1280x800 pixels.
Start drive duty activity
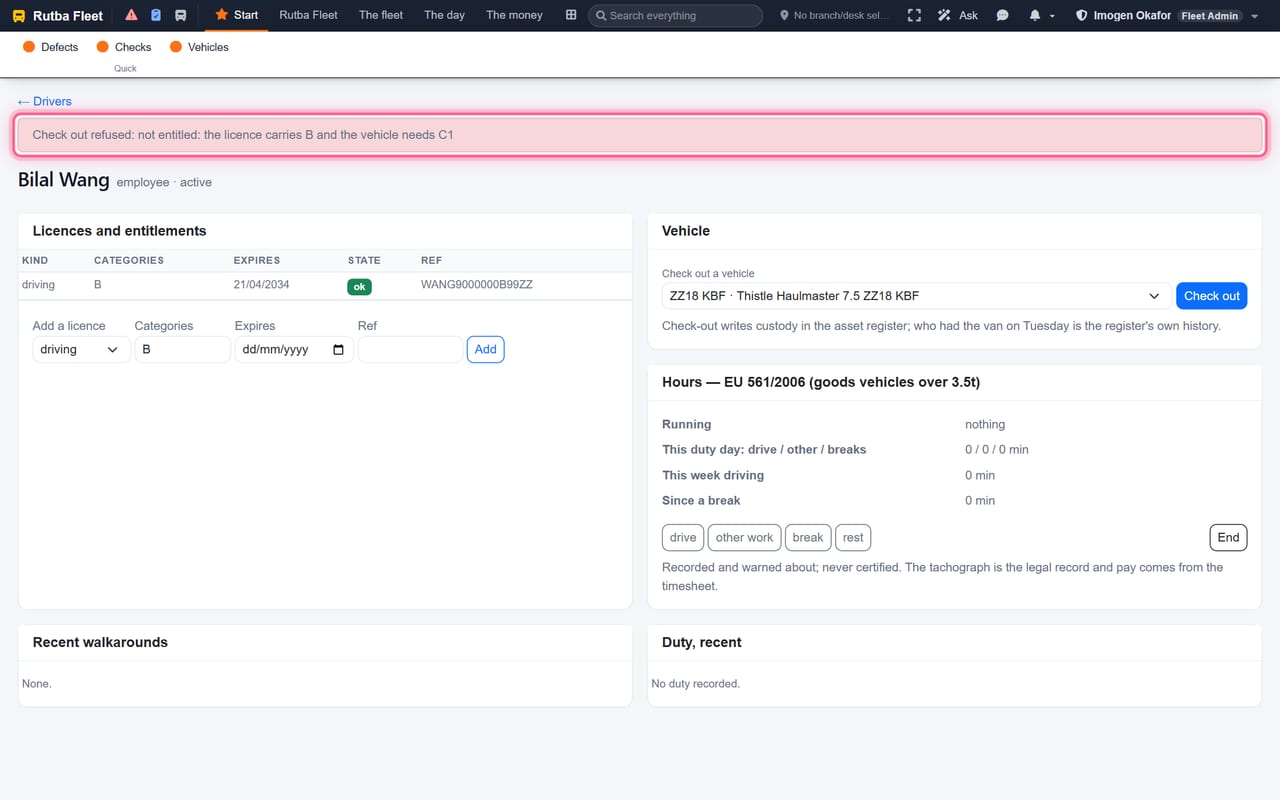click(x=683, y=537)
